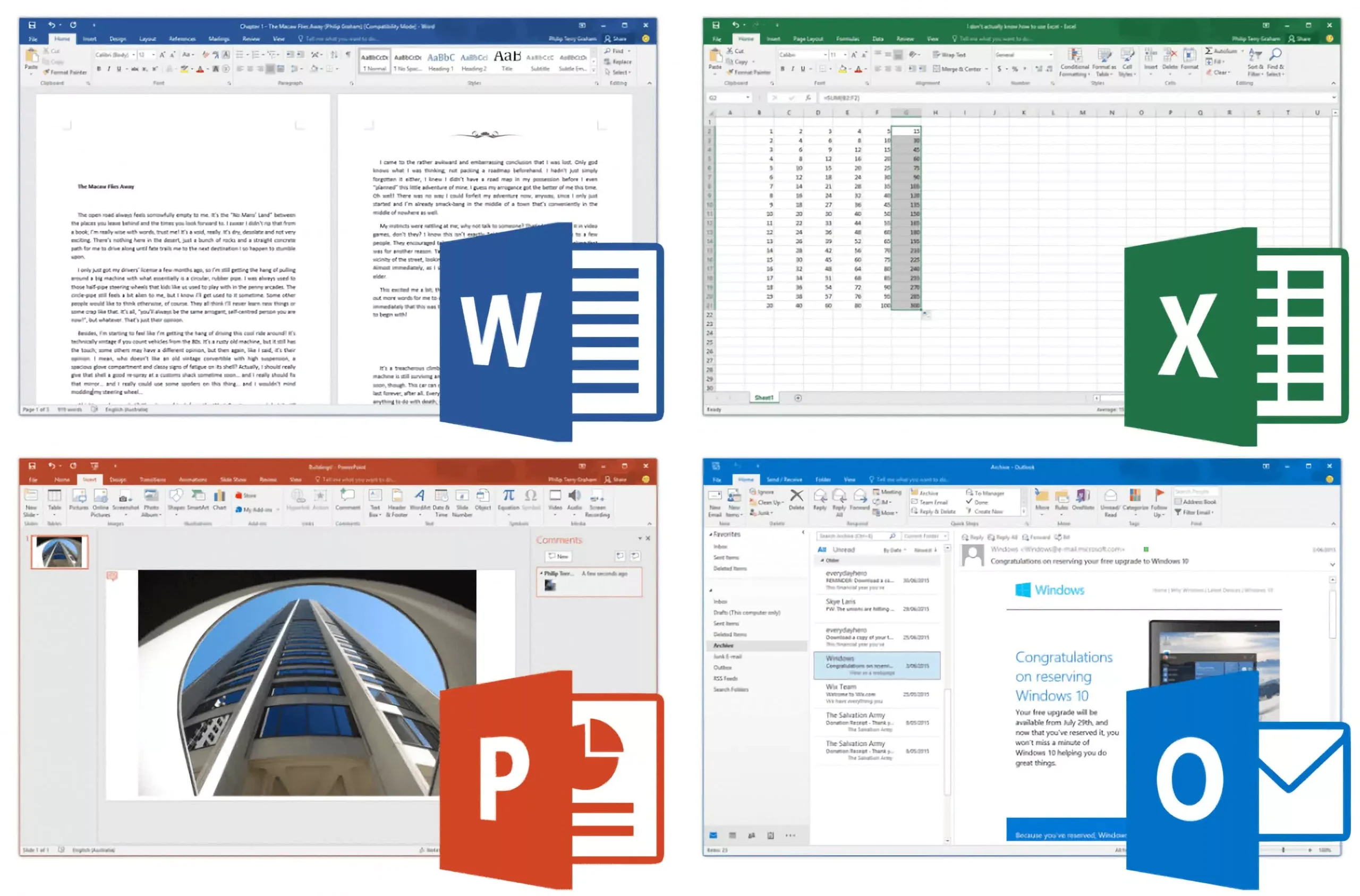Viewport: 1360px width, 896px height.
Task: Switch to the References tab in Word
Action: pyautogui.click(x=183, y=39)
